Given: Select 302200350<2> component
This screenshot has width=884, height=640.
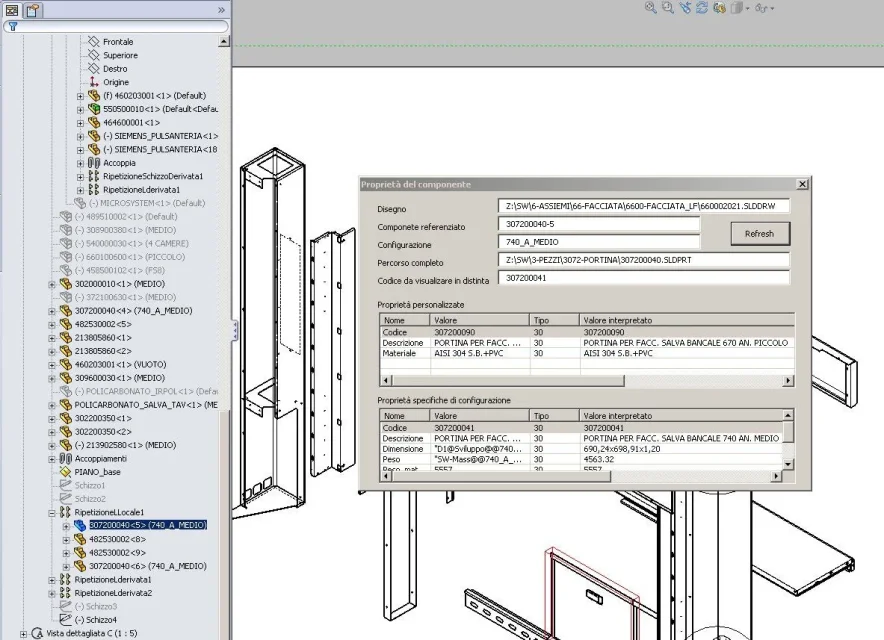Looking at the screenshot, I should click(103, 432).
